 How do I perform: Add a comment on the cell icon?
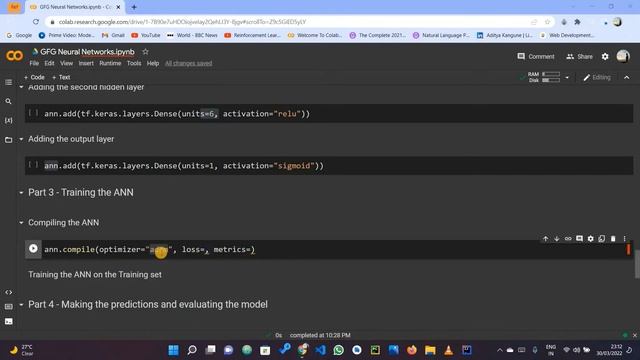point(579,239)
